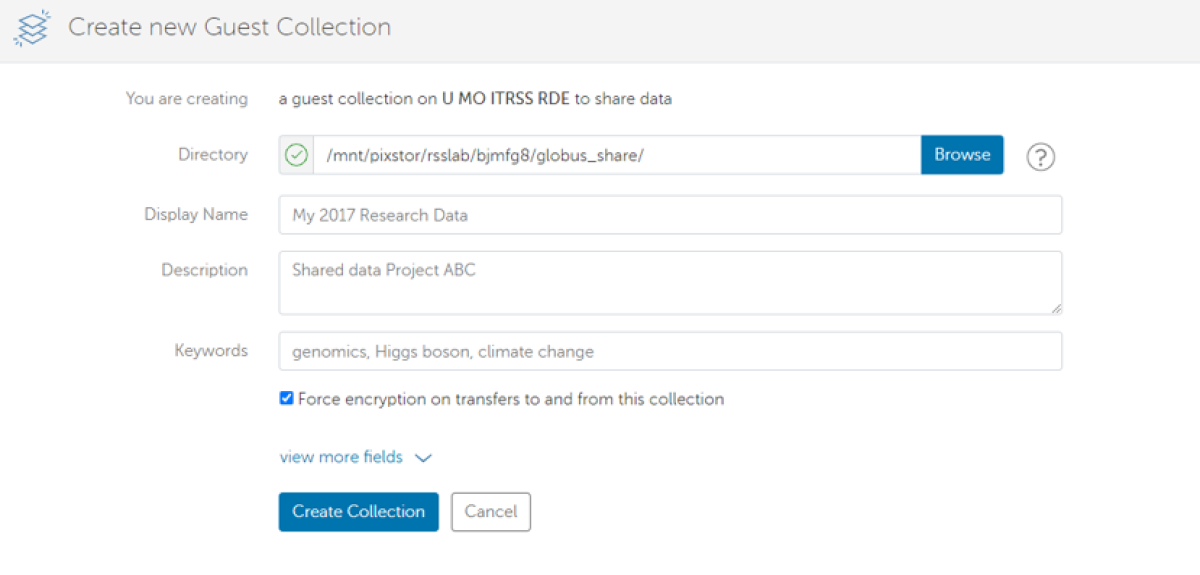
Task: Click inside the Directory path field
Action: tap(616, 155)
